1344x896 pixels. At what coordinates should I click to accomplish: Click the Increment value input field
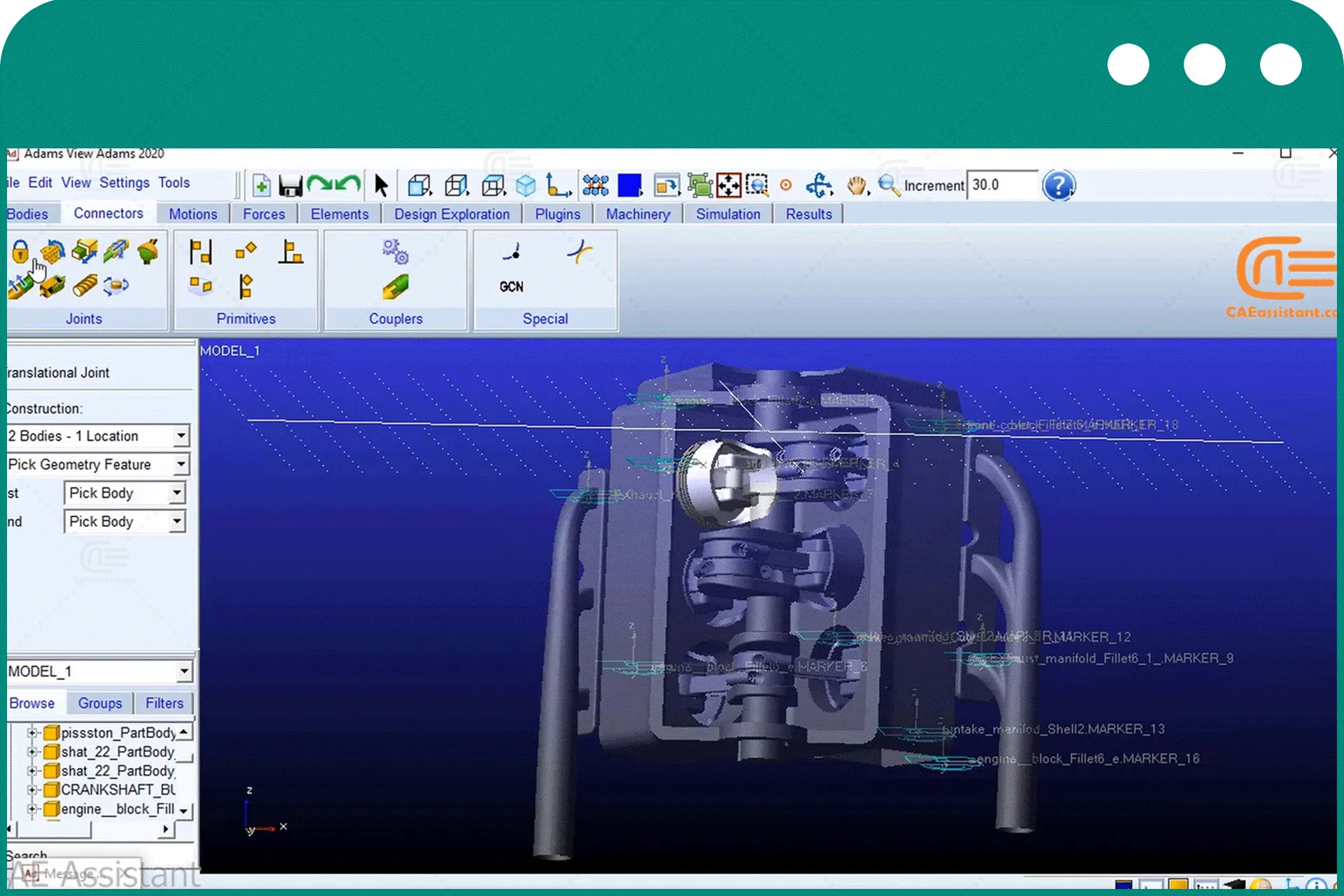click(1002, 185)
